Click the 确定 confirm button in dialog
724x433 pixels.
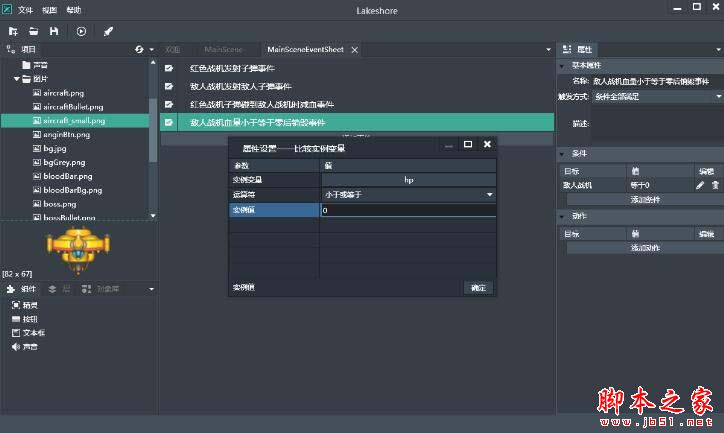[478, 288]
